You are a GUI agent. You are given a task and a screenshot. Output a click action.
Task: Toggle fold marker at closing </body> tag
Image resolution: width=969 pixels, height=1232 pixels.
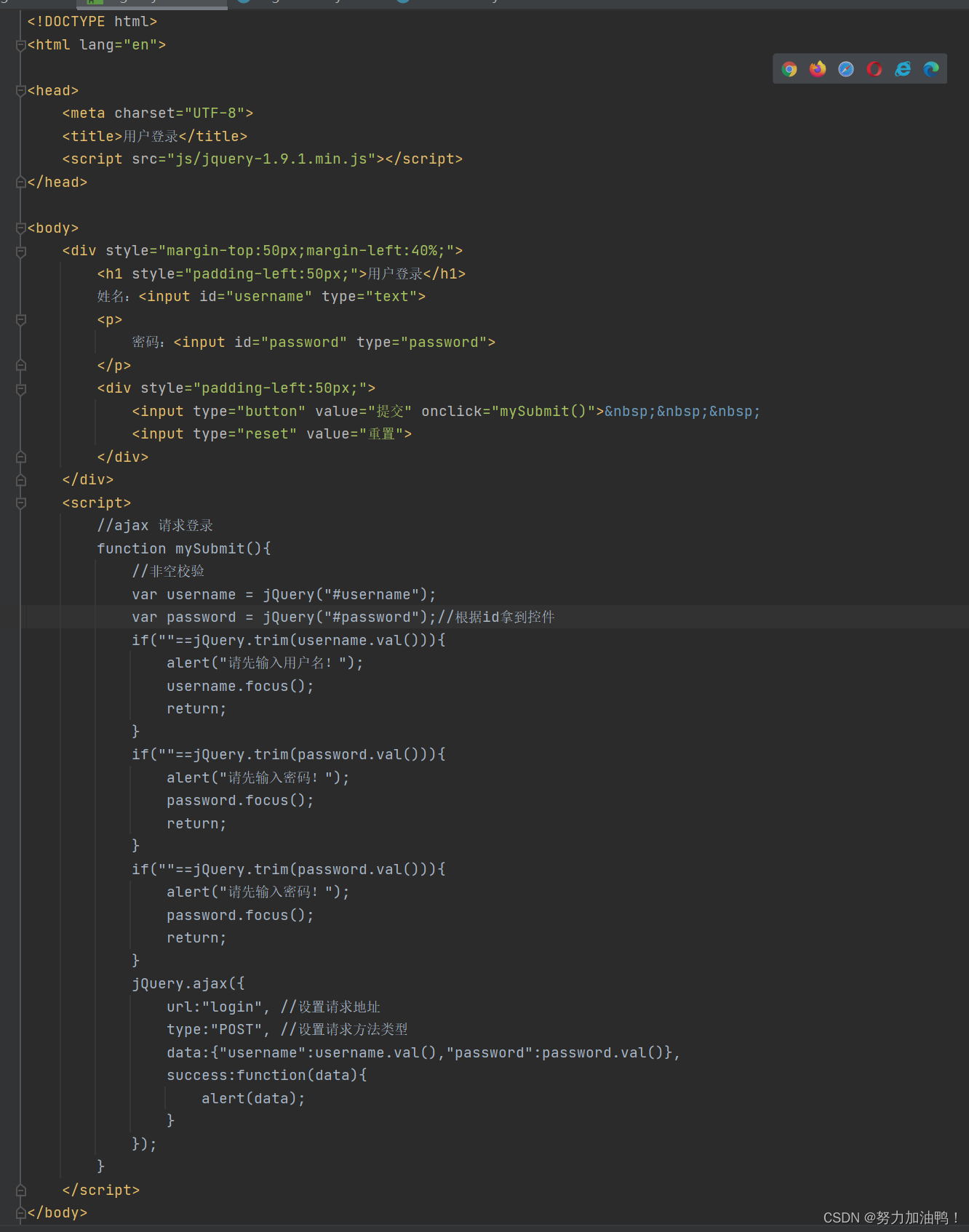coord(21,1213)
